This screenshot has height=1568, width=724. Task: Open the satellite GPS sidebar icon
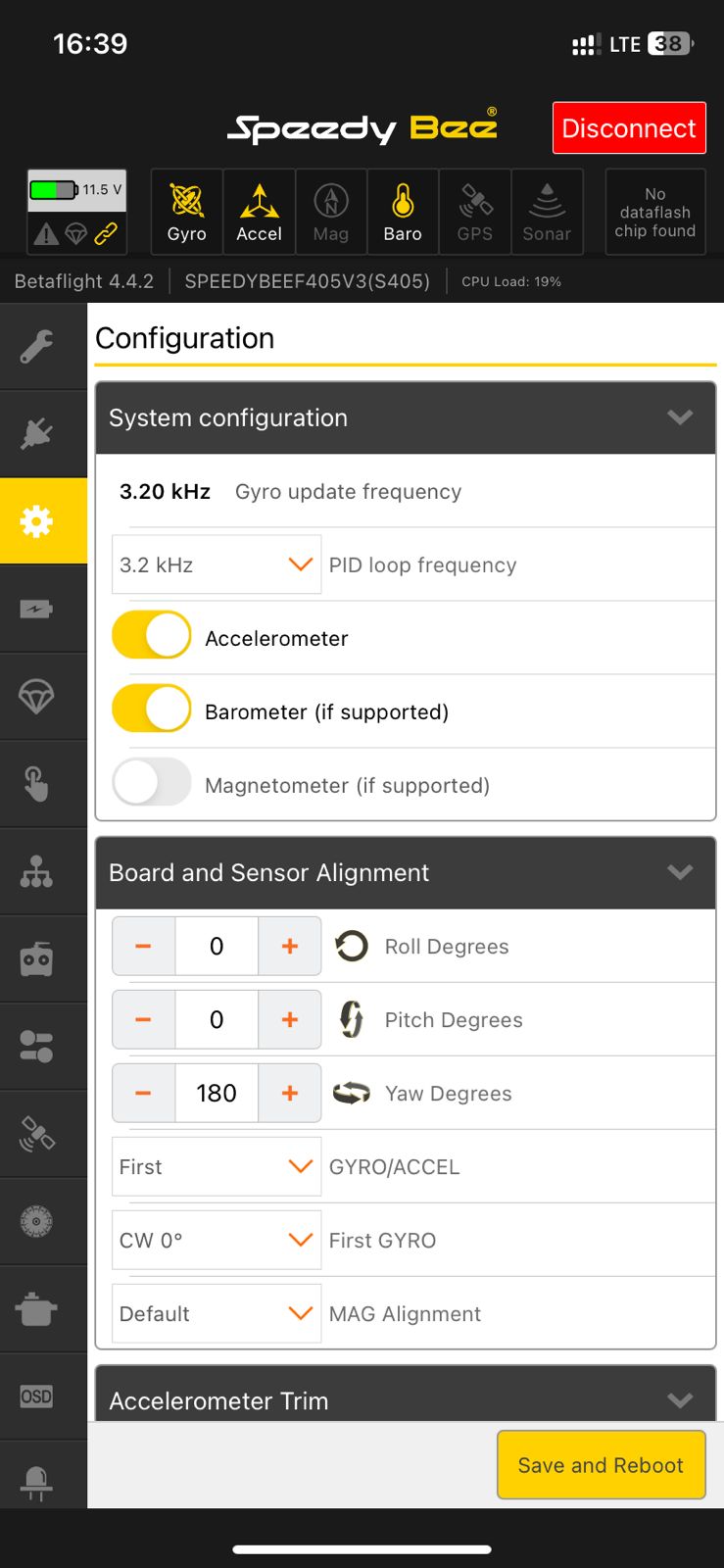point(36,1134)
